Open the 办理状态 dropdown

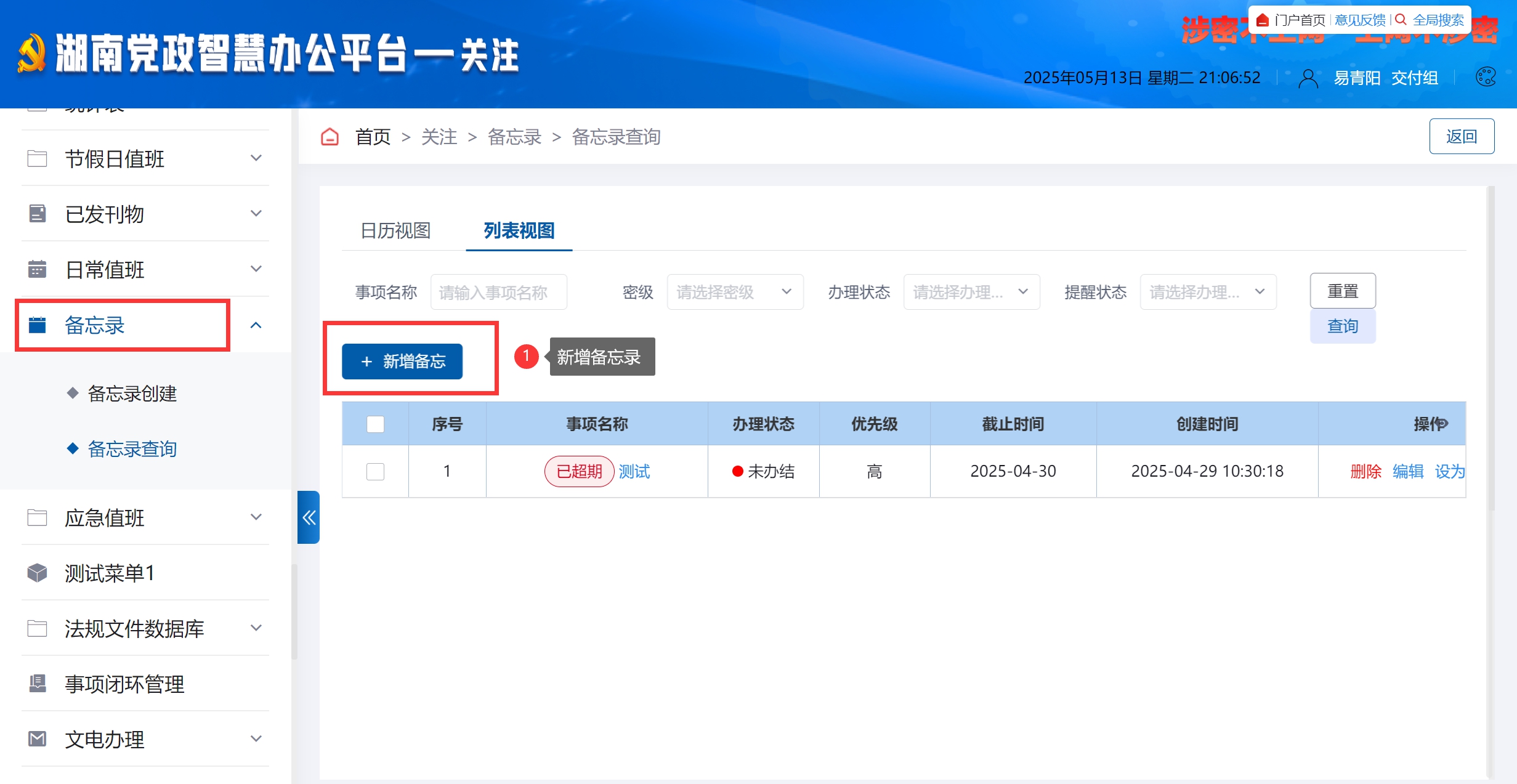point(971,292)
